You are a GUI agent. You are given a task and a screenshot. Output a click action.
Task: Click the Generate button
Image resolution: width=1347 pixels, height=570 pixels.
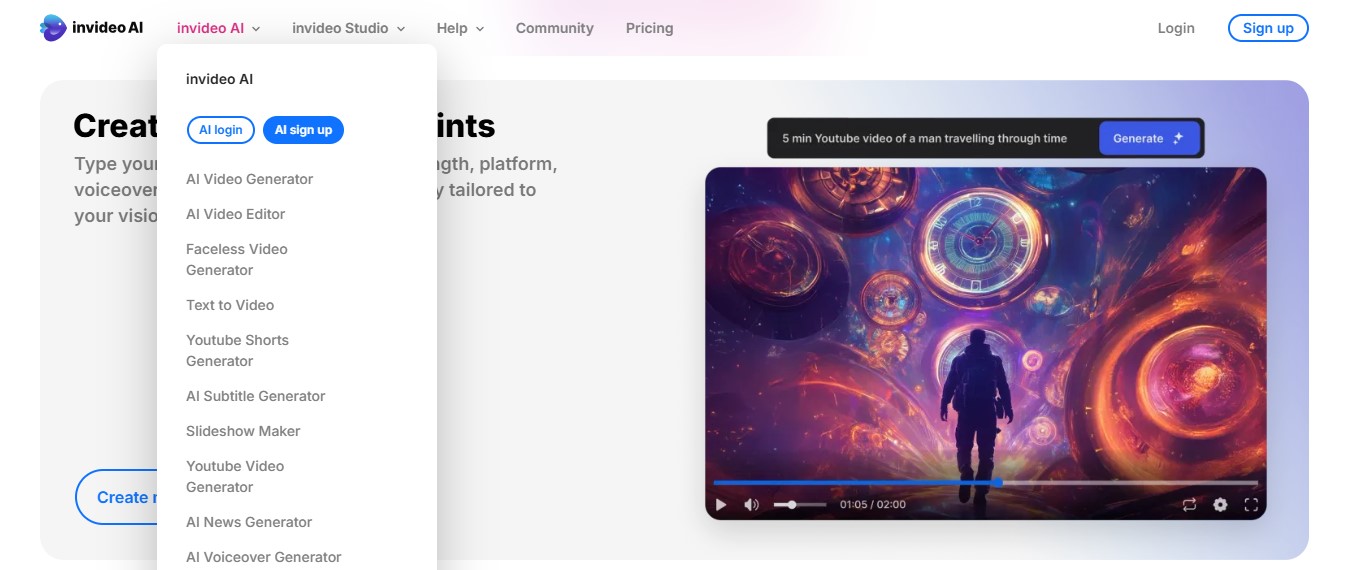pos(1149,138)
